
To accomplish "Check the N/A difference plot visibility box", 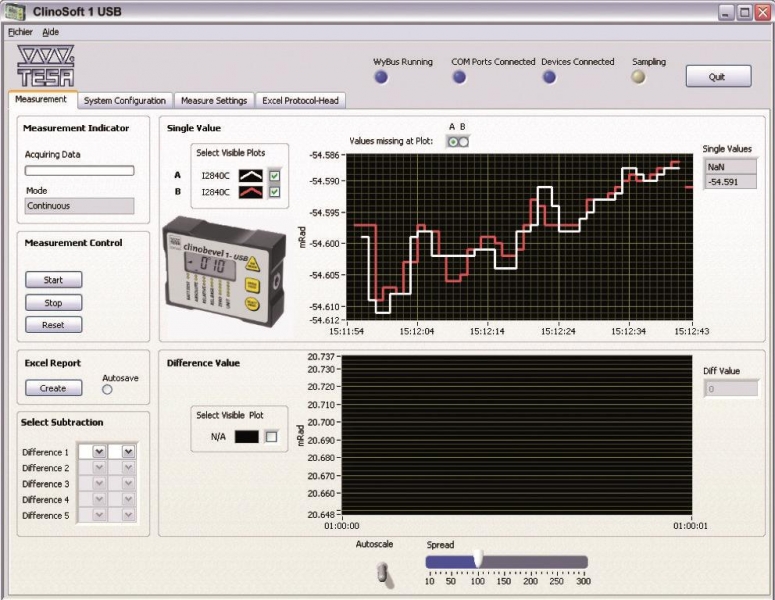I will click(271, 436).
